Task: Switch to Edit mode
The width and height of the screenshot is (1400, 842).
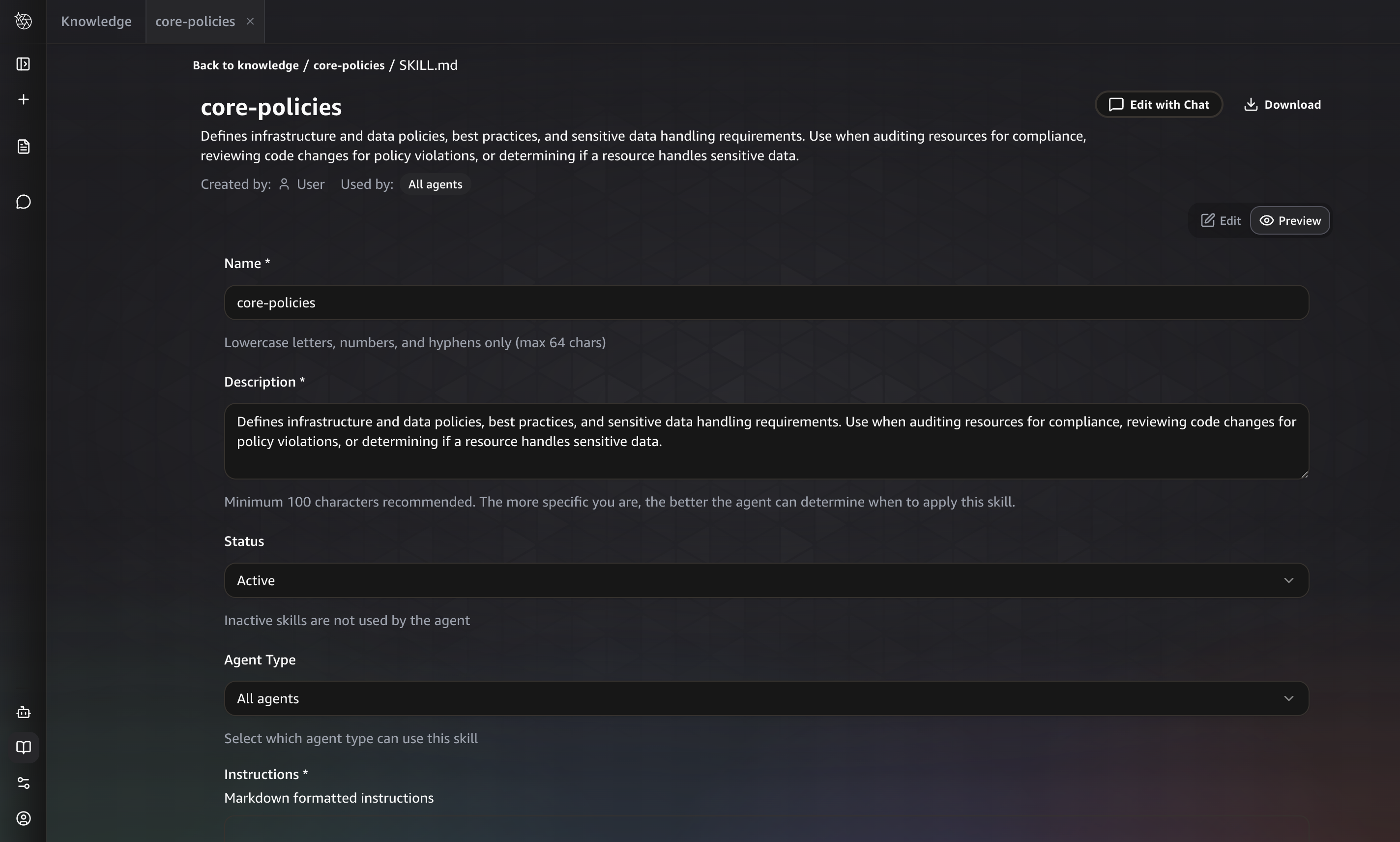Action: pyautogui.click(x=1220, y=221)
